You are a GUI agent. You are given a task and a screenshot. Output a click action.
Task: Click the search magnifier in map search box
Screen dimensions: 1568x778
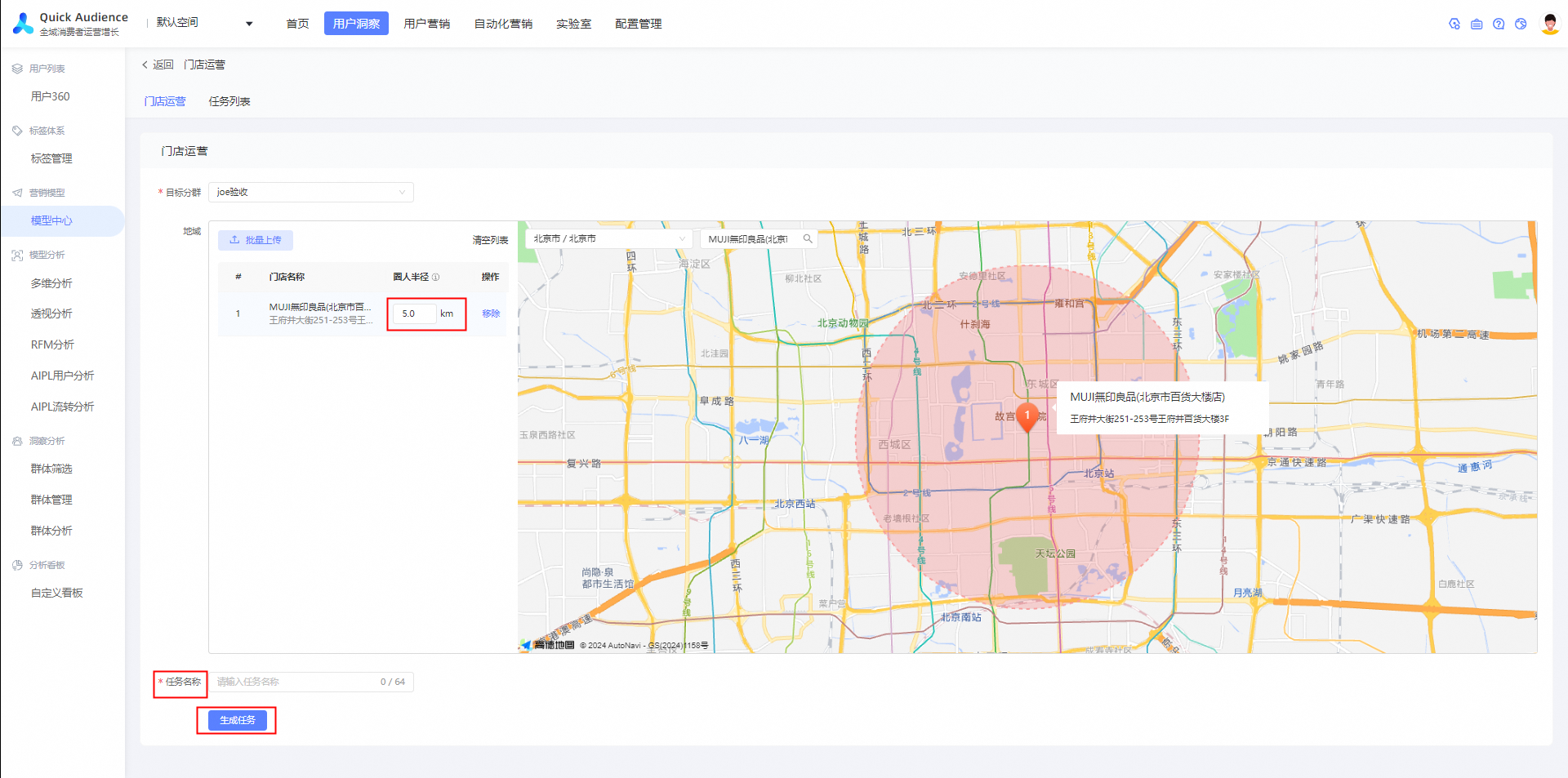pos(808,239)
